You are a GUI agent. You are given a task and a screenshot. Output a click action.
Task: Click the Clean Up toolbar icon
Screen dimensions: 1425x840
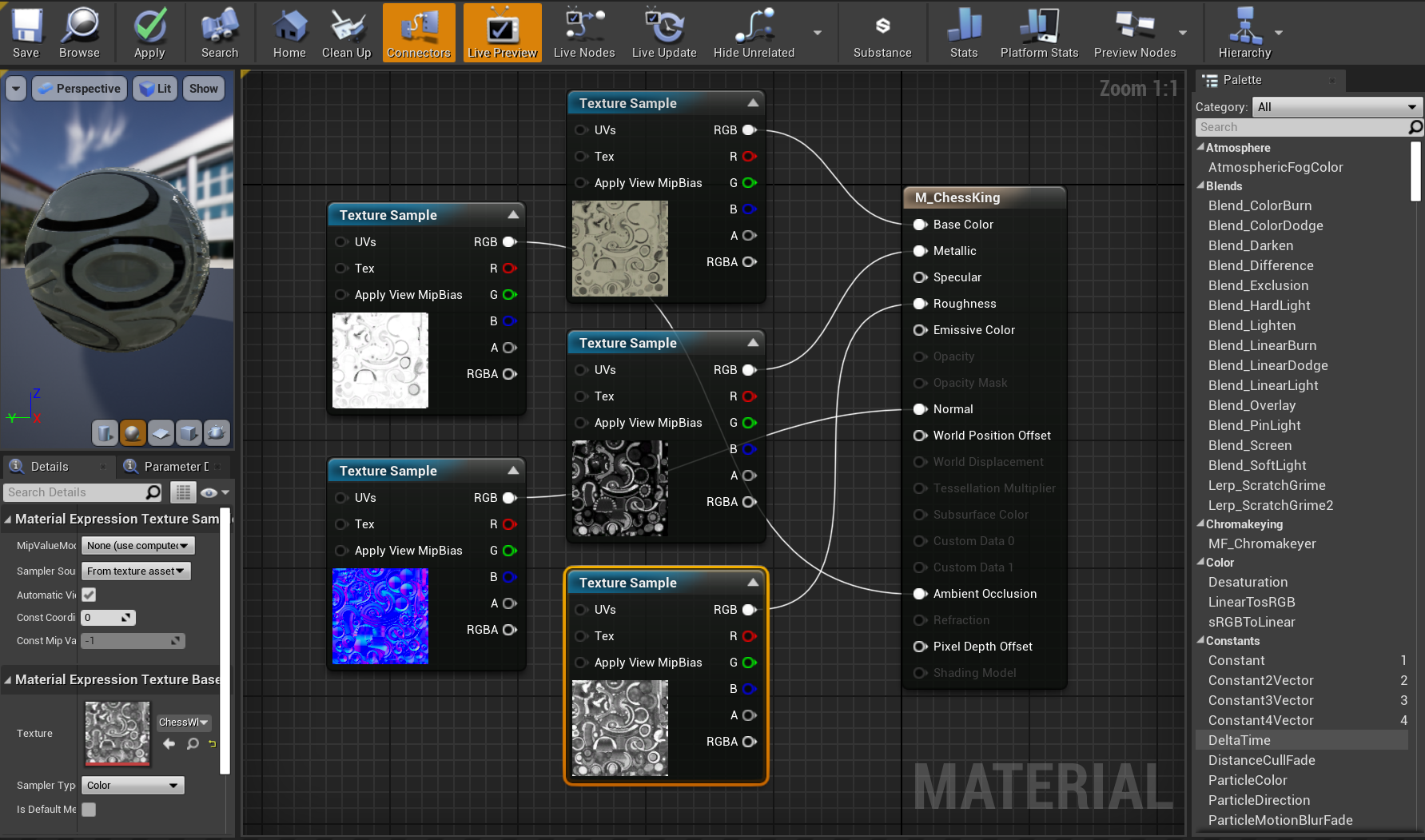pos(346,33)
